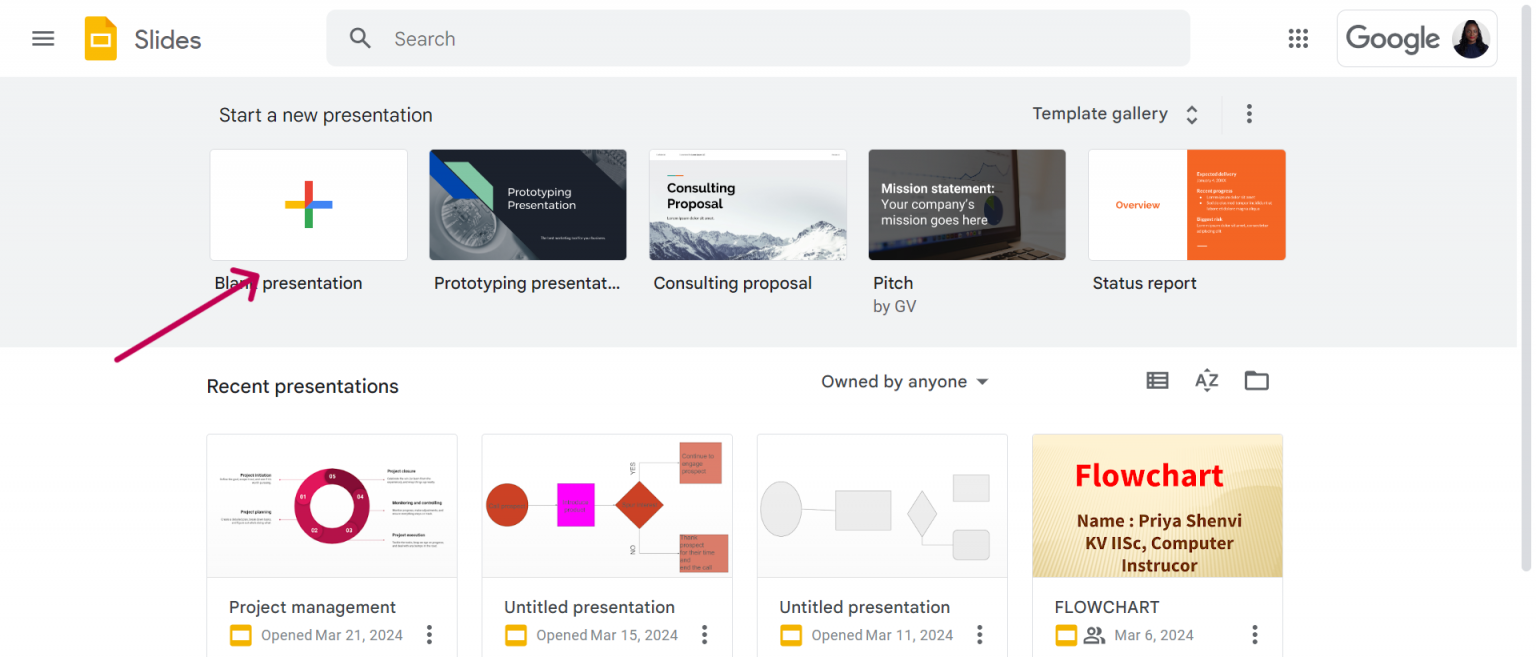The height and width of the screenshot is (657, 1536).
Task: Start a Blank presentation
Action: click(308, 204)
